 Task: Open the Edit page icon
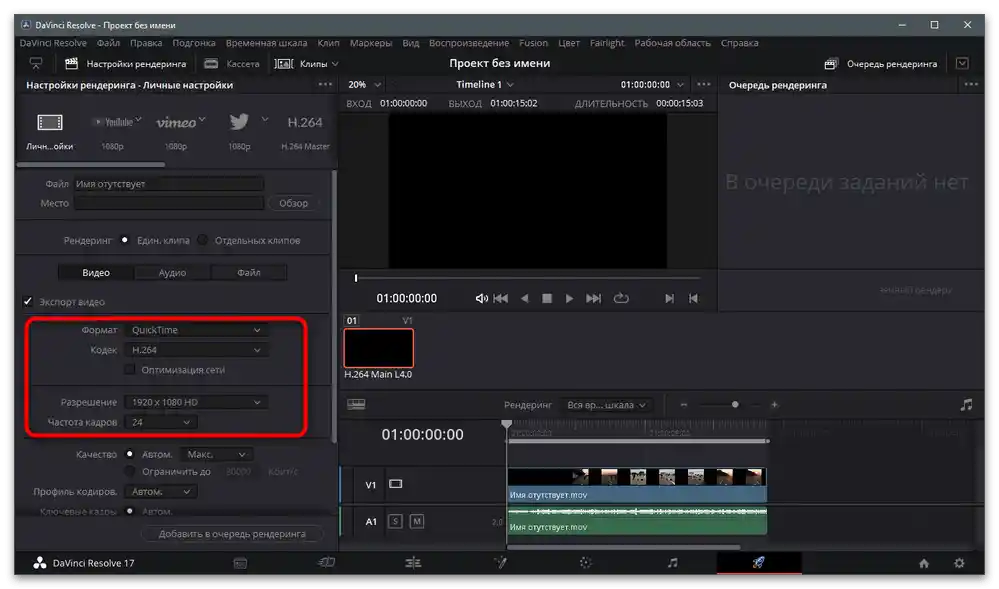[413, 563]
